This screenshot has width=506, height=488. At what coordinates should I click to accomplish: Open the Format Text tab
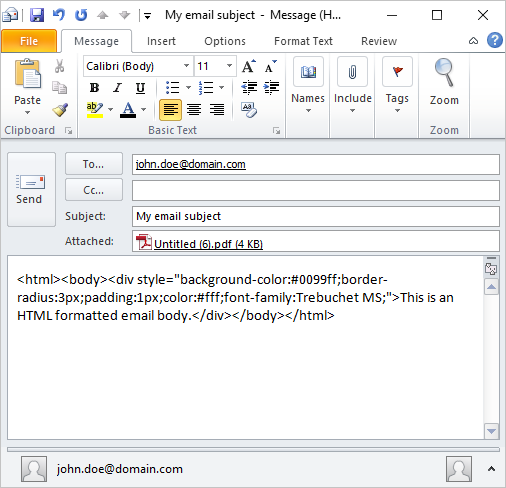tap(303, 41)
